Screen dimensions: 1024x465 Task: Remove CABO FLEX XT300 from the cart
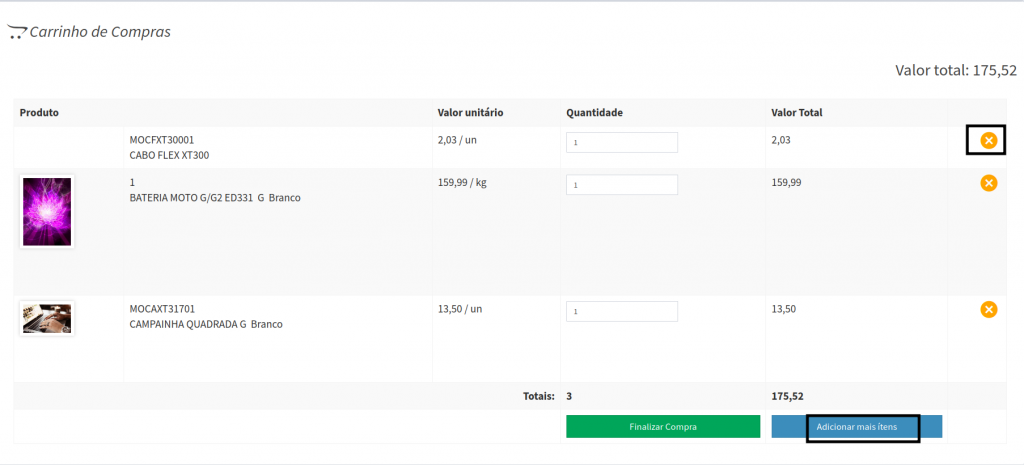pos(988,141)
